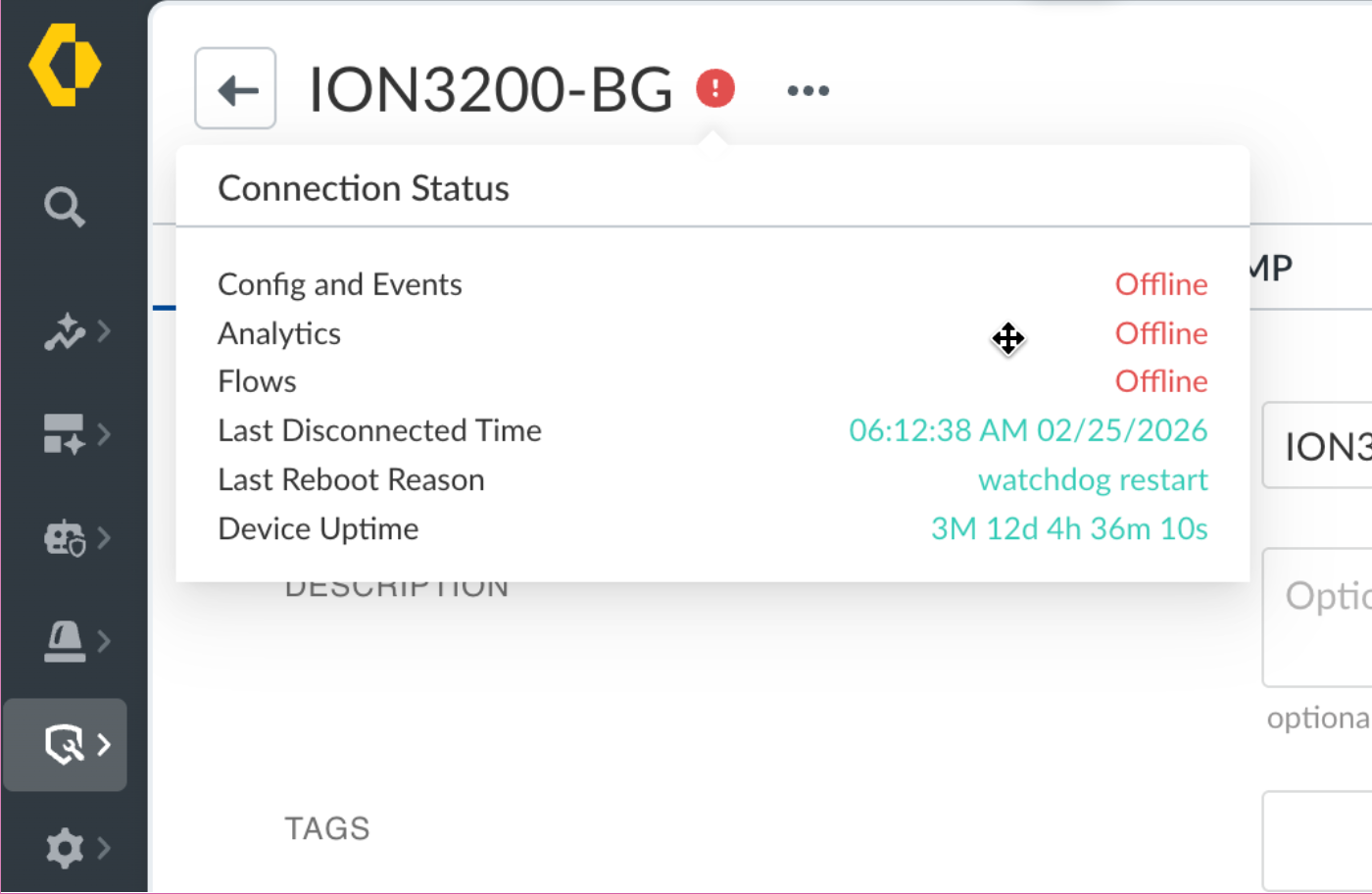1372x894 pixels.
Task: Click the Last Disconnected Time value
Action: click(x=1028, y=430)
